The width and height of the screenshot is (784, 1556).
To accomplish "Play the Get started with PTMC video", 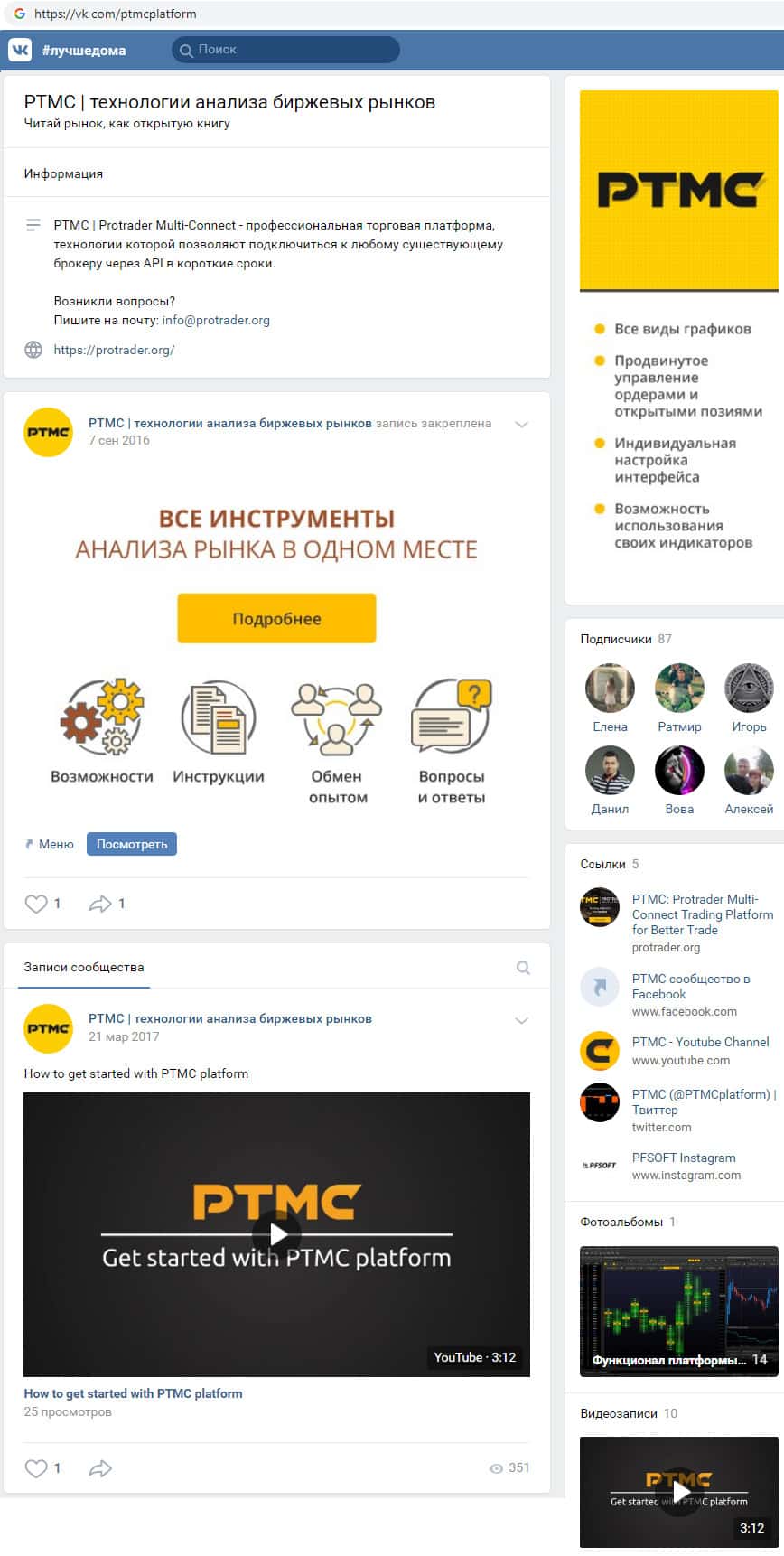I will click(x=276, y=1234).
